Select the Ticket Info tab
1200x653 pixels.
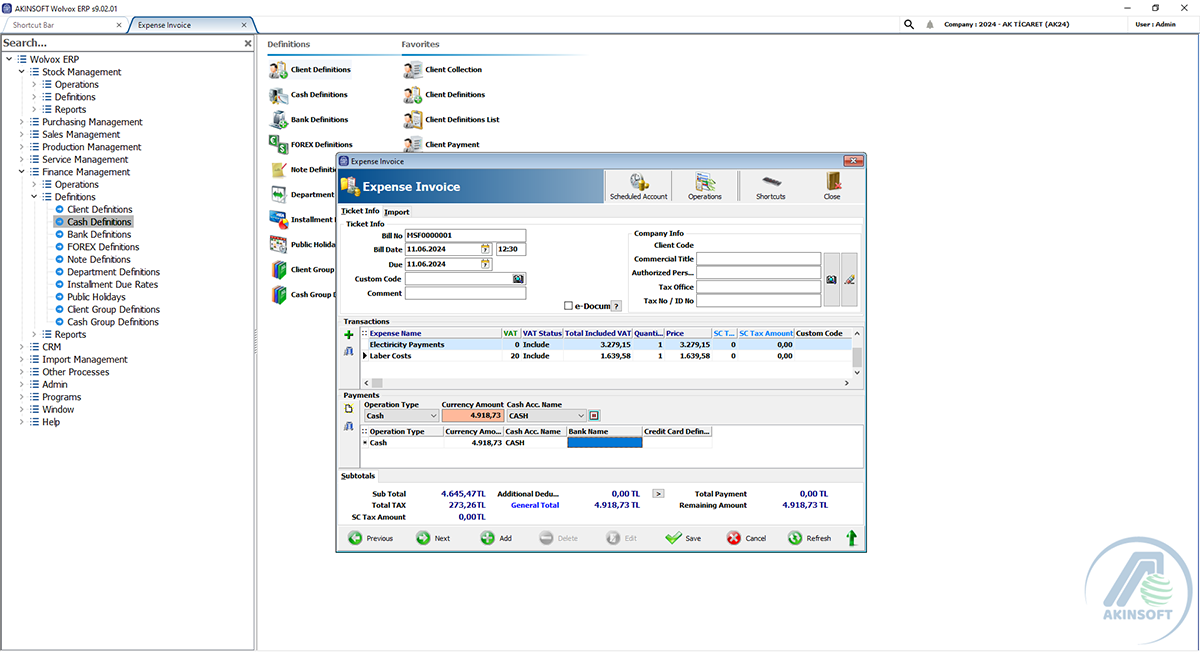360,211
